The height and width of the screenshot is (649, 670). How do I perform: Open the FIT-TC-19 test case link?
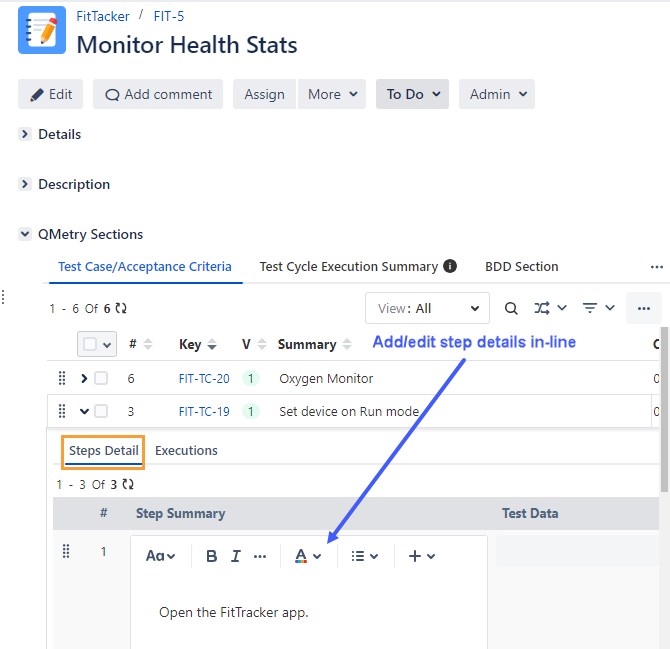tap(204, 411)
